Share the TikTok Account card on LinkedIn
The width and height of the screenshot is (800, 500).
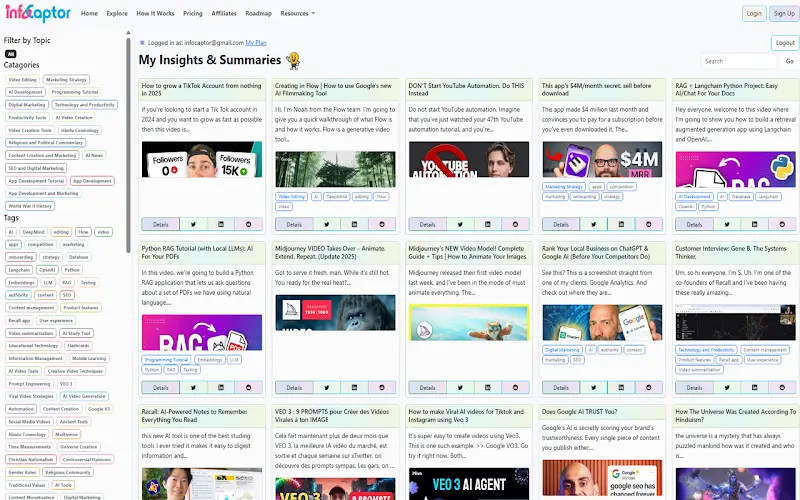(221, 224)
